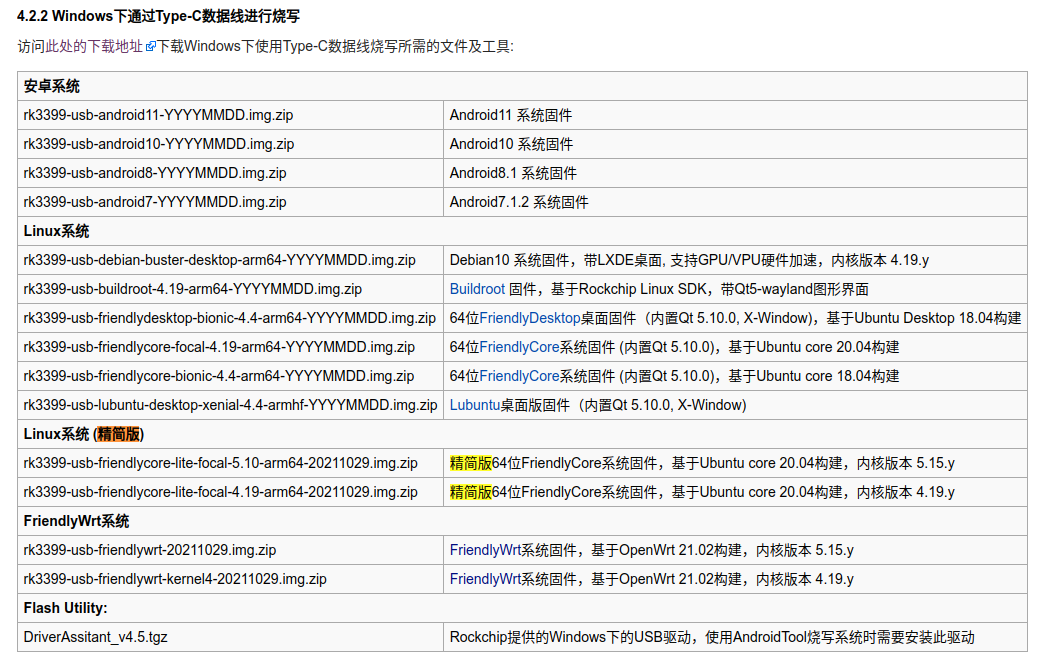
Task: Open FriendlyCore link in Ubuntu core 18.04 row
Action: pyautogui.click(x=519, y=376)
